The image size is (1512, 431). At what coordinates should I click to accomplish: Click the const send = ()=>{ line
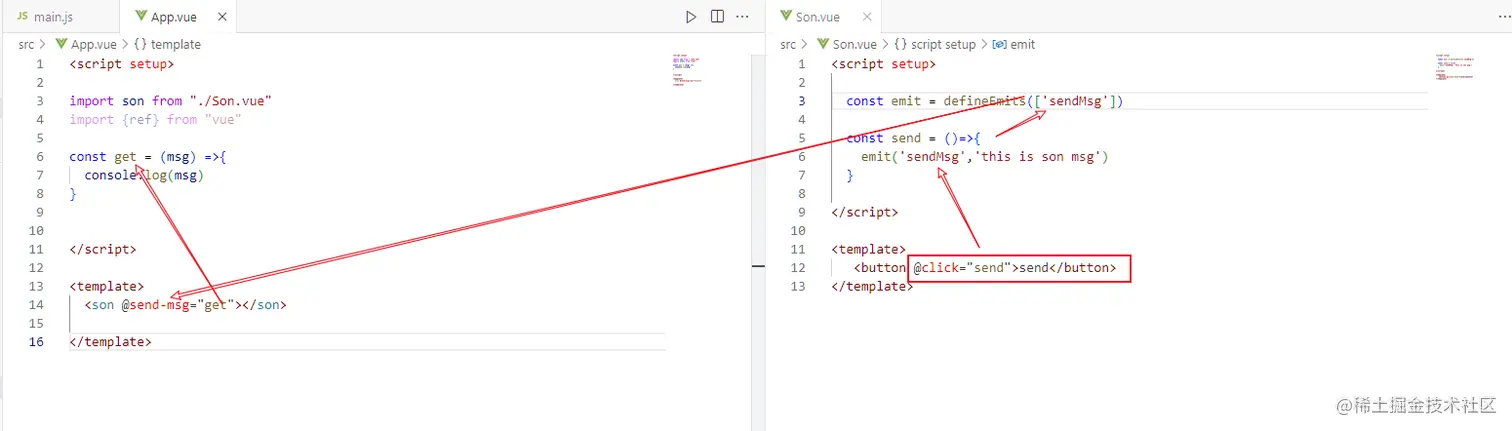pyautogui.click(x=914, y=138)
